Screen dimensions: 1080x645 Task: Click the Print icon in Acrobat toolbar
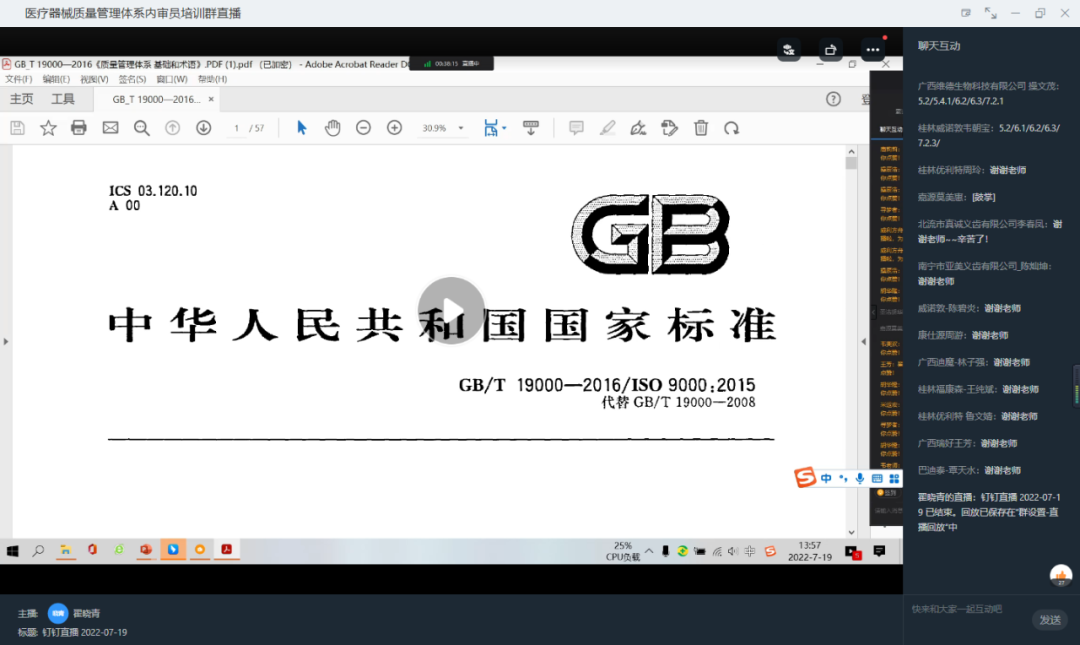79,128
